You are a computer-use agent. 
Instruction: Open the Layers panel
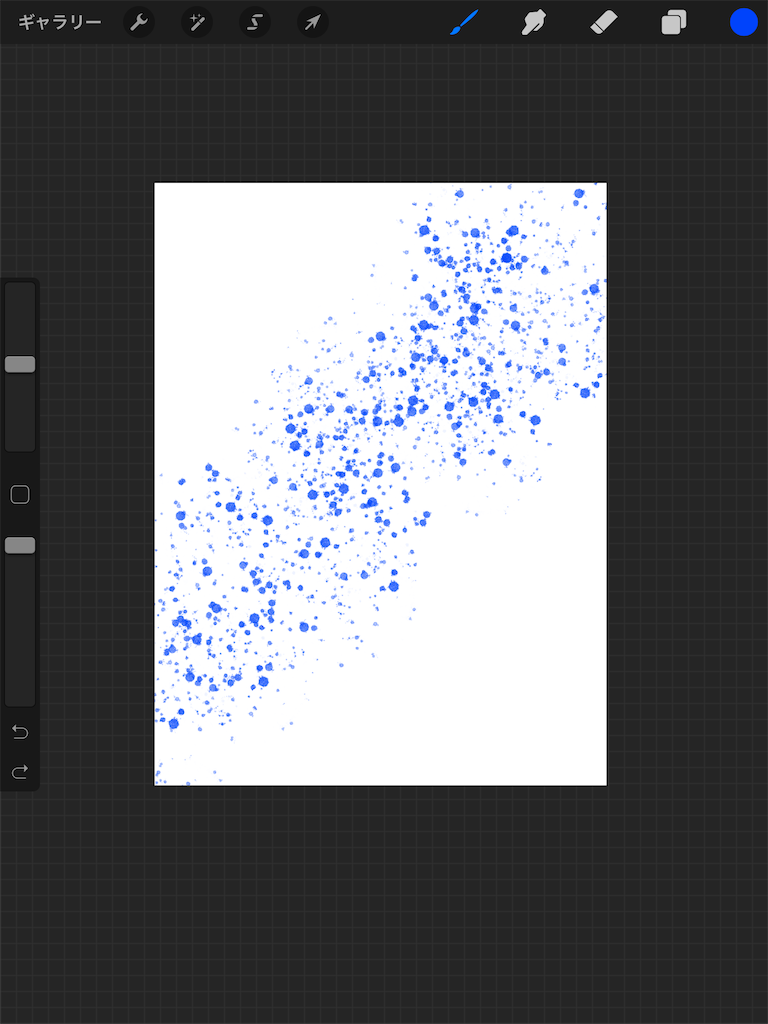(x=674, y=23)
